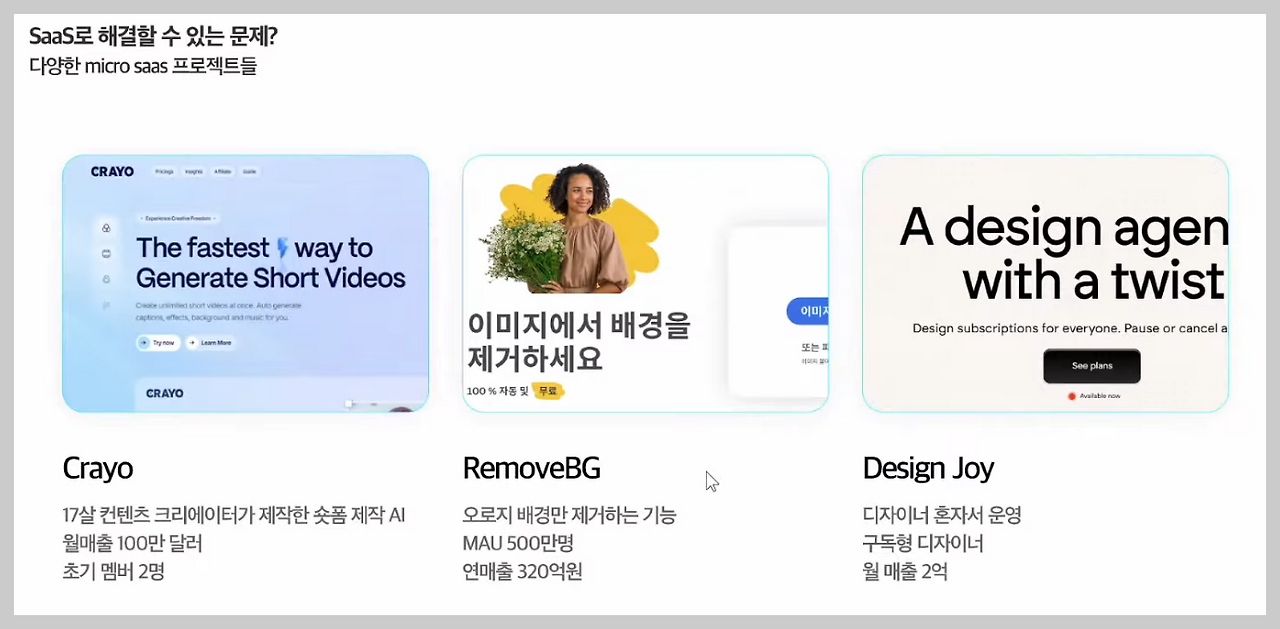The image size is (1280, 629).
Task: Click the '연매출 320억원' line
Action: [x=523, y=572]
